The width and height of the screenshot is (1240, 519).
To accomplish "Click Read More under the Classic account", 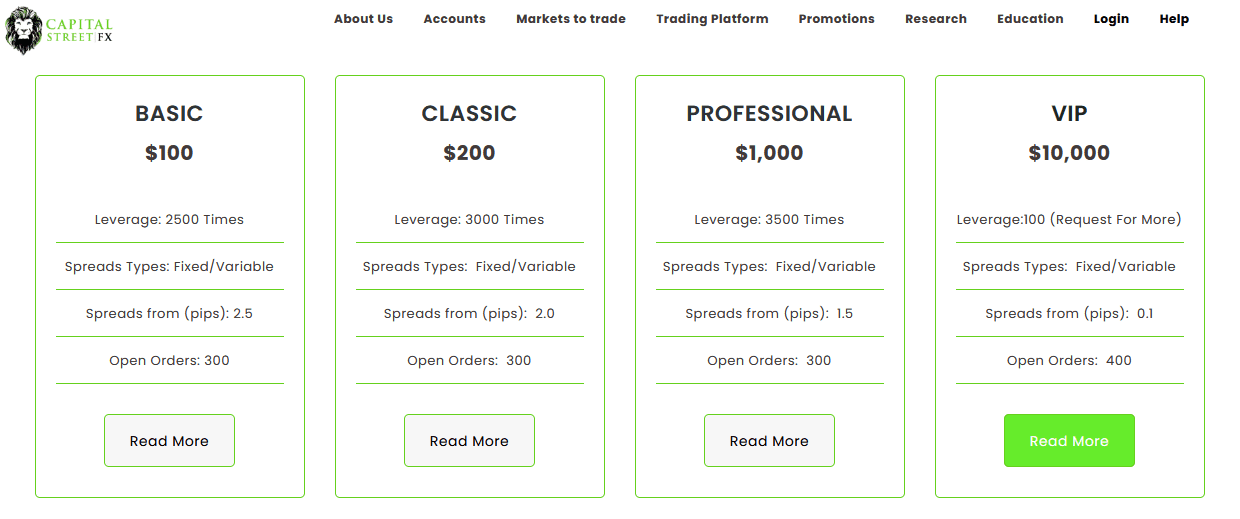I will 469,441.
